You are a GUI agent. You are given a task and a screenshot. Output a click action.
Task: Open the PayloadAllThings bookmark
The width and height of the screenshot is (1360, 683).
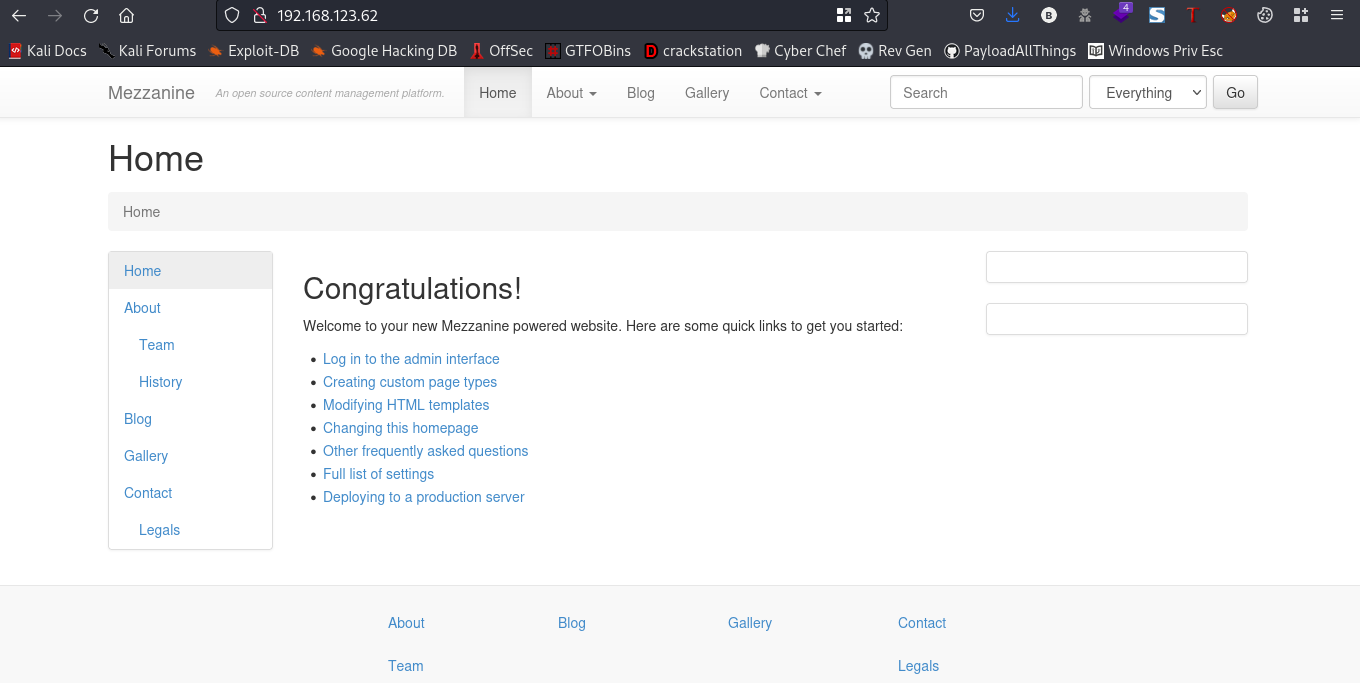click(x=1010, y=50)
